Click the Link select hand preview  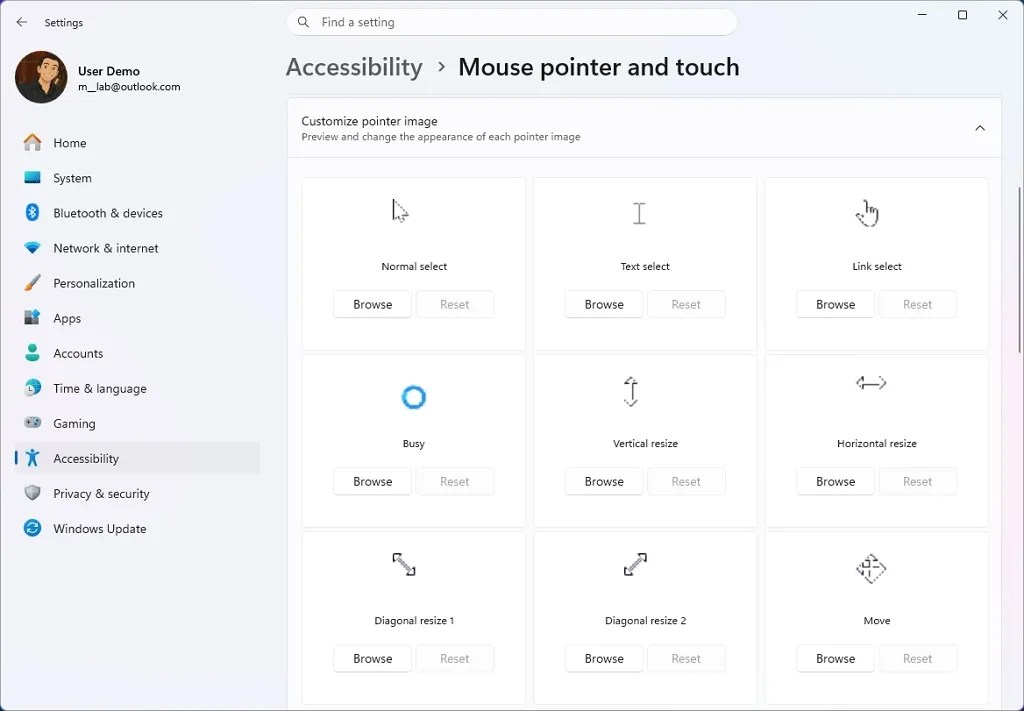(x=867, y=213)
